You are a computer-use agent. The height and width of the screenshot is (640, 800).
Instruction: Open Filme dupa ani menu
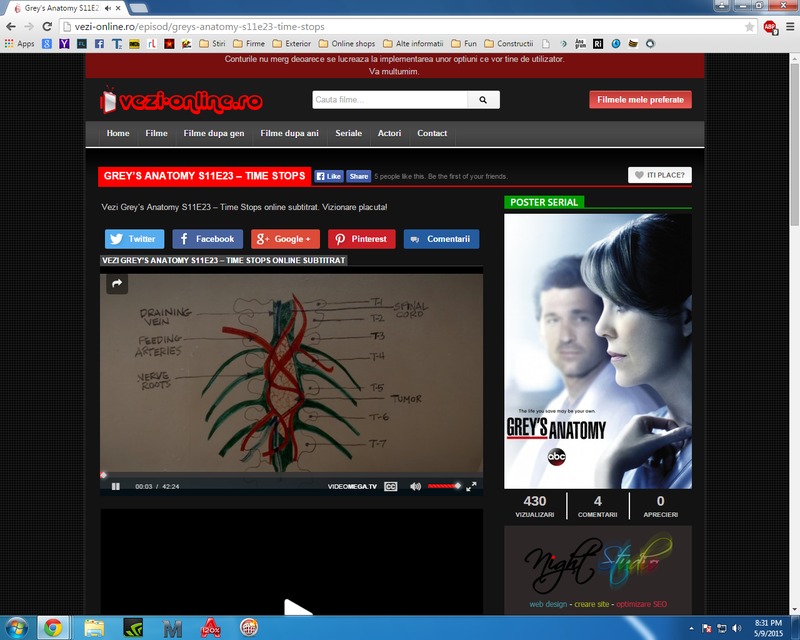point(289,133)
